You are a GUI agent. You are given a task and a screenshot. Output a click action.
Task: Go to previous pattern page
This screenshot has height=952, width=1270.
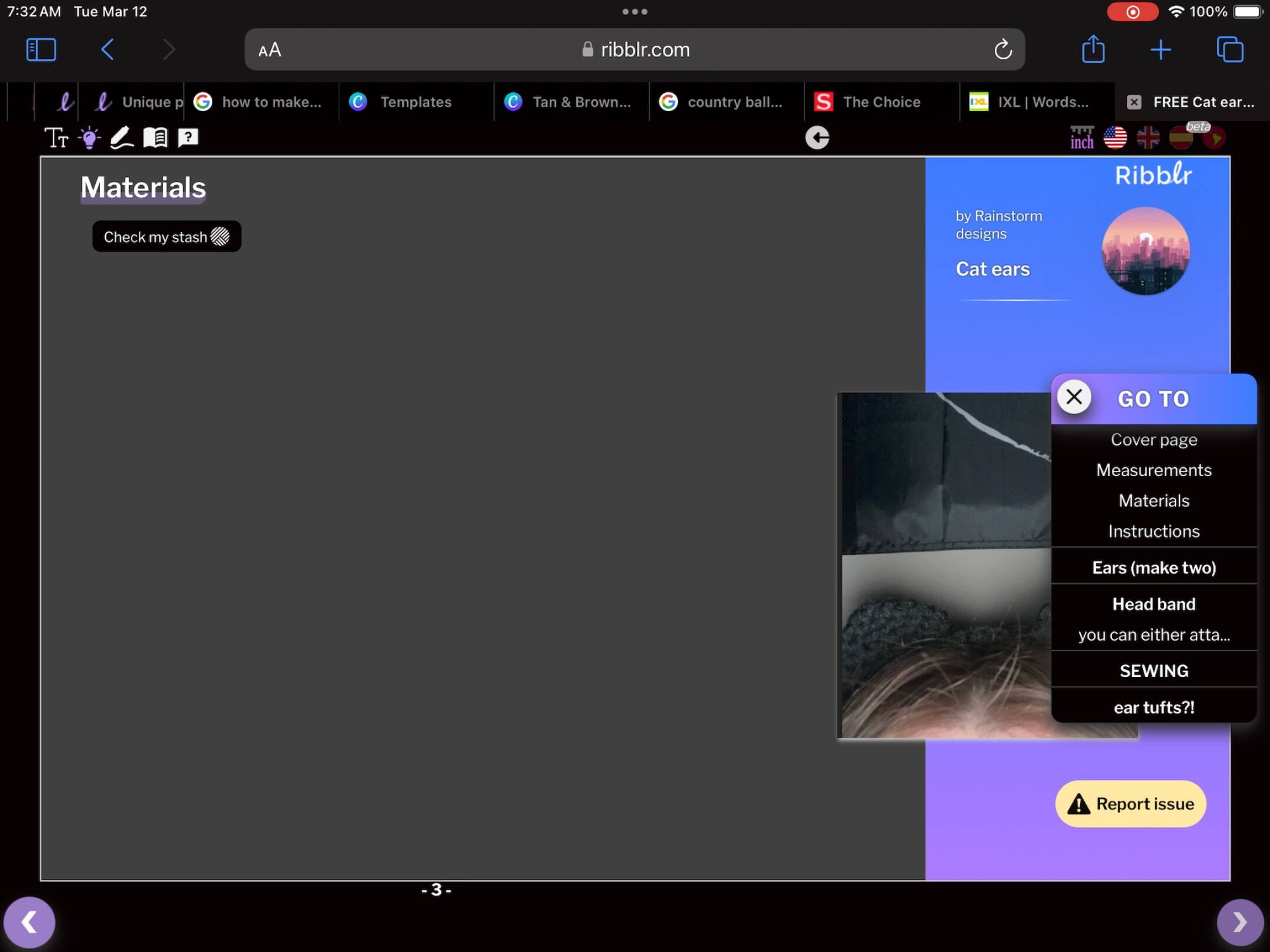(x=29, y=923)
